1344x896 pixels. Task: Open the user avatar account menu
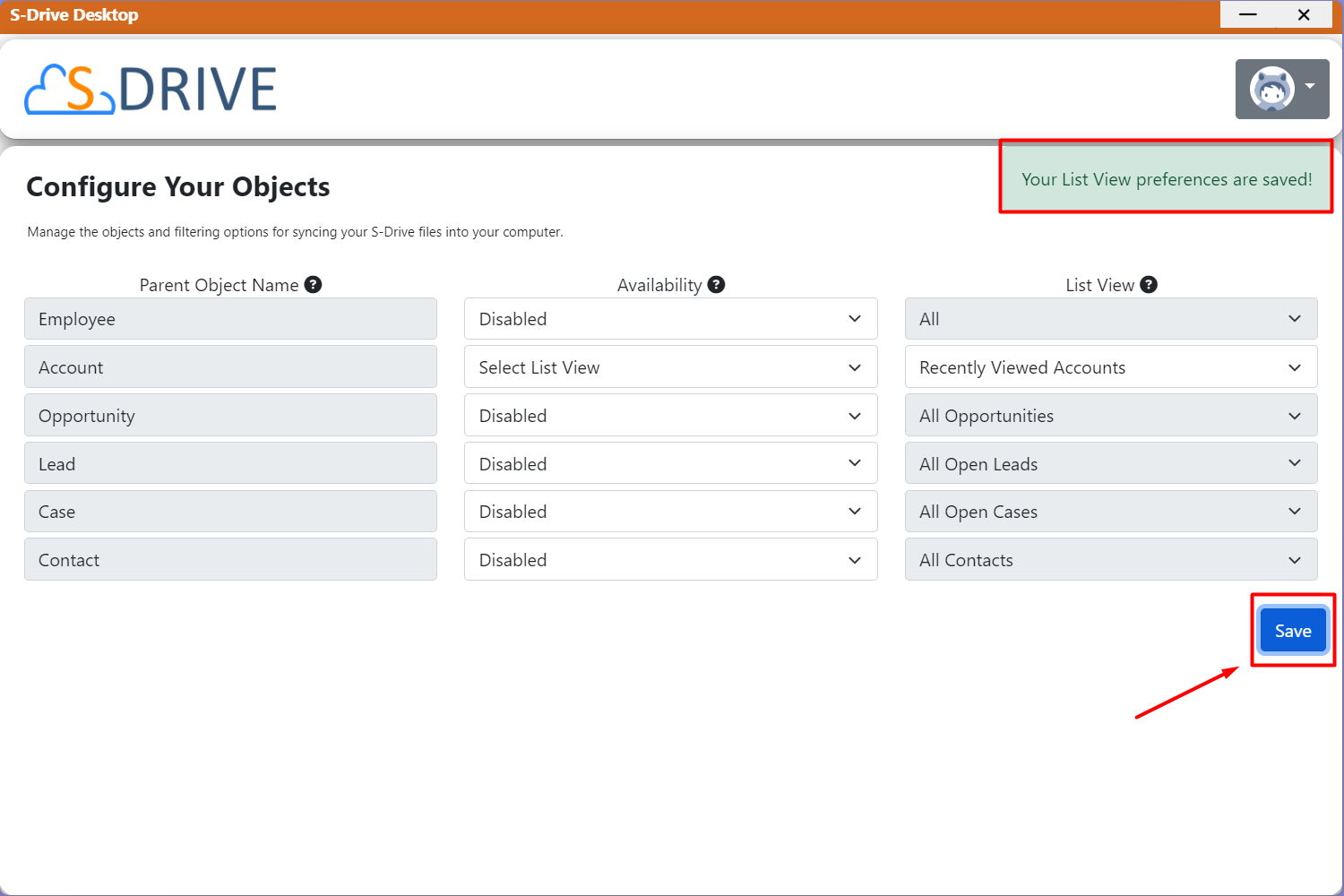point(1272,90)
